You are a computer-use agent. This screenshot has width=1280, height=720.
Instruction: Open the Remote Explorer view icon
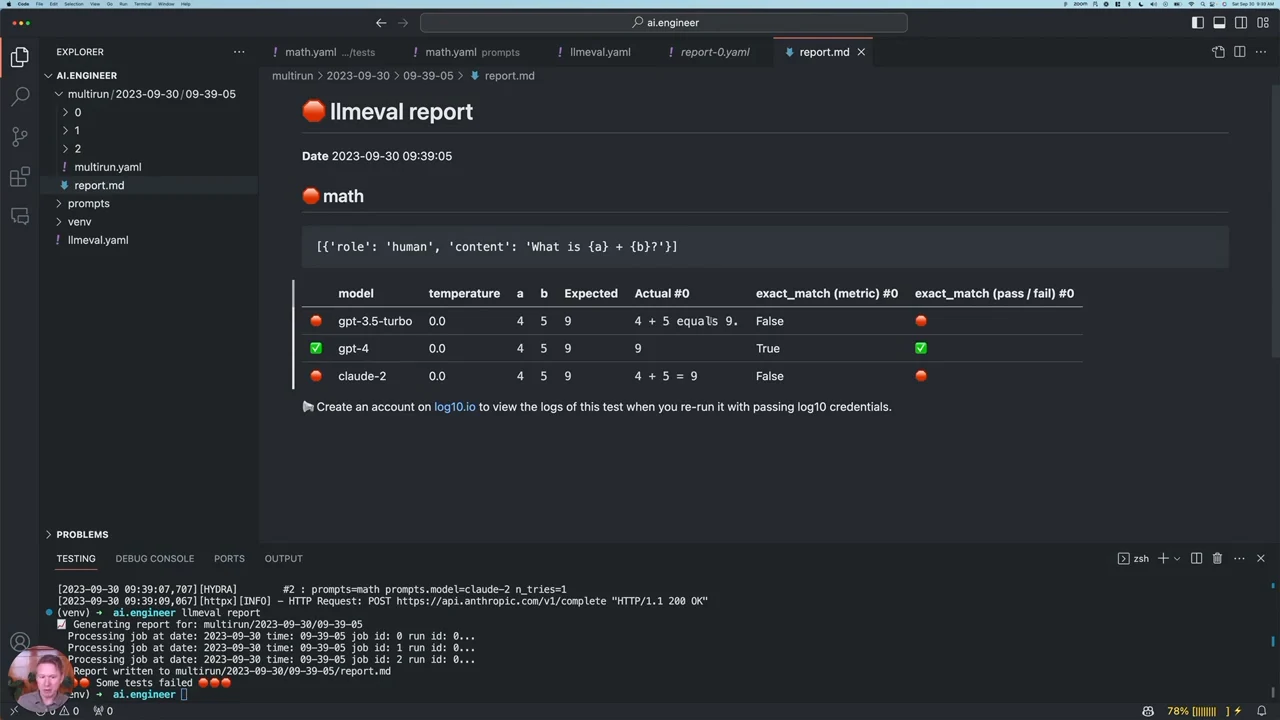tap(19, 216)
